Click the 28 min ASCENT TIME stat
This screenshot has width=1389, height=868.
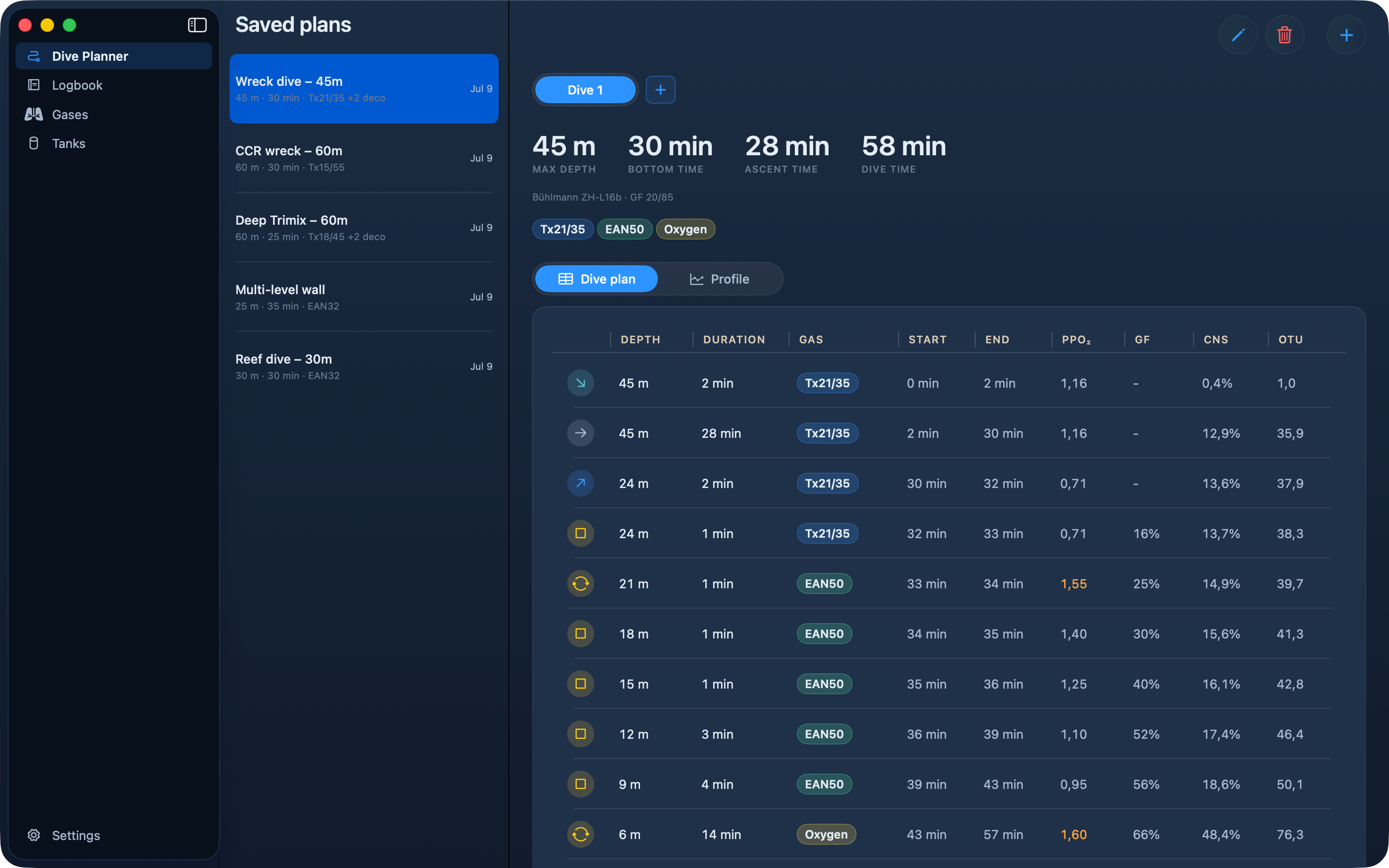point(787,154)
